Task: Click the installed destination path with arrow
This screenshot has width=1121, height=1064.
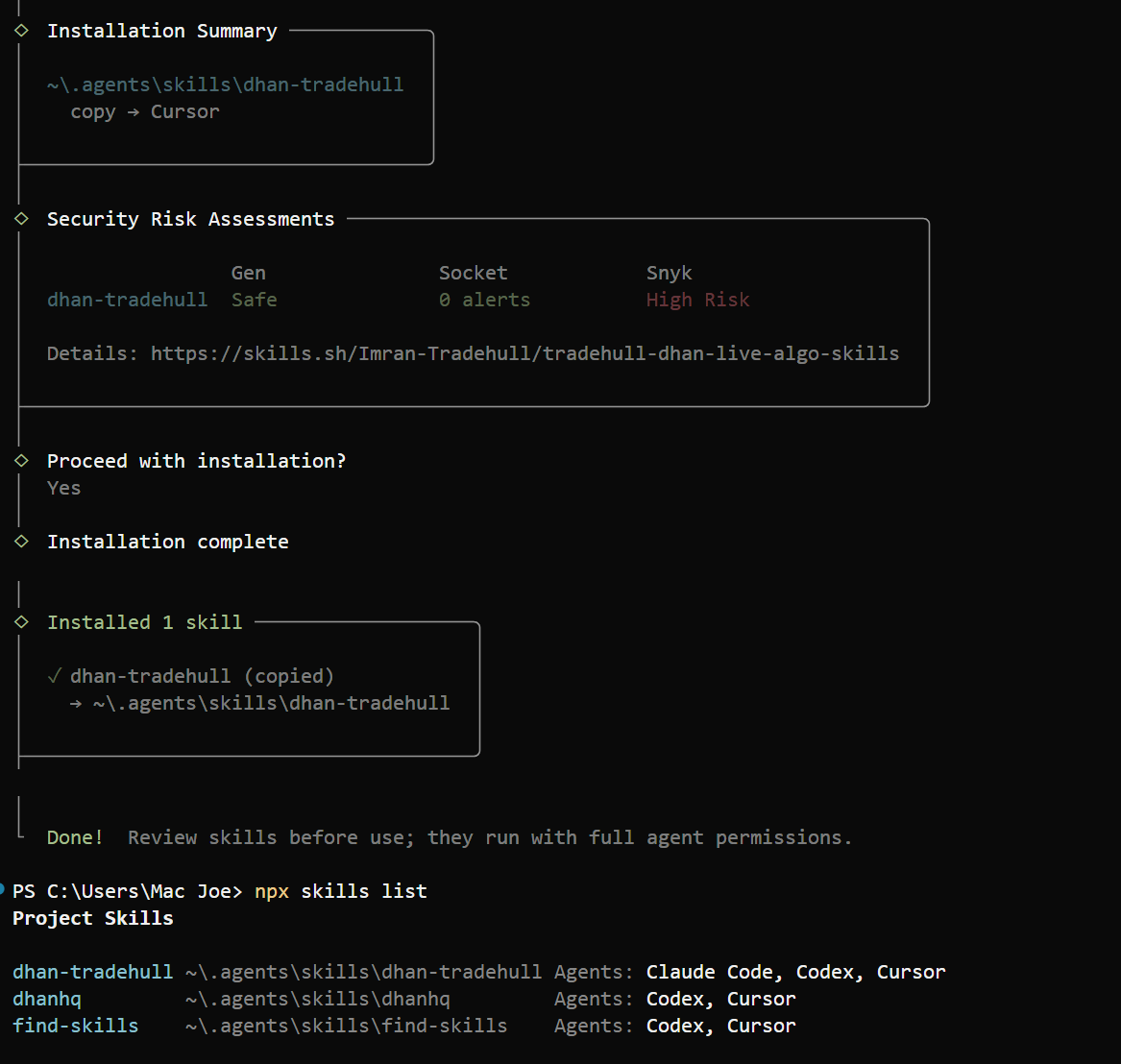Action: [x=260, y=704]
